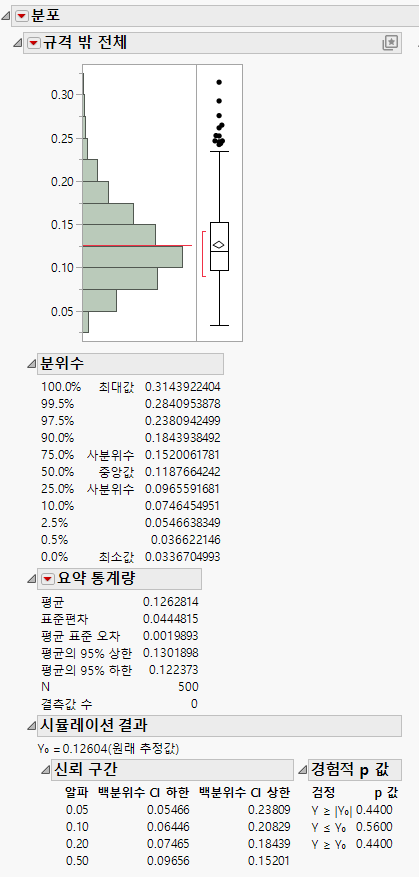419x877 pixels.
Task: Collapse the 신뢰 구간 section
Action: [x=45, y=771]
